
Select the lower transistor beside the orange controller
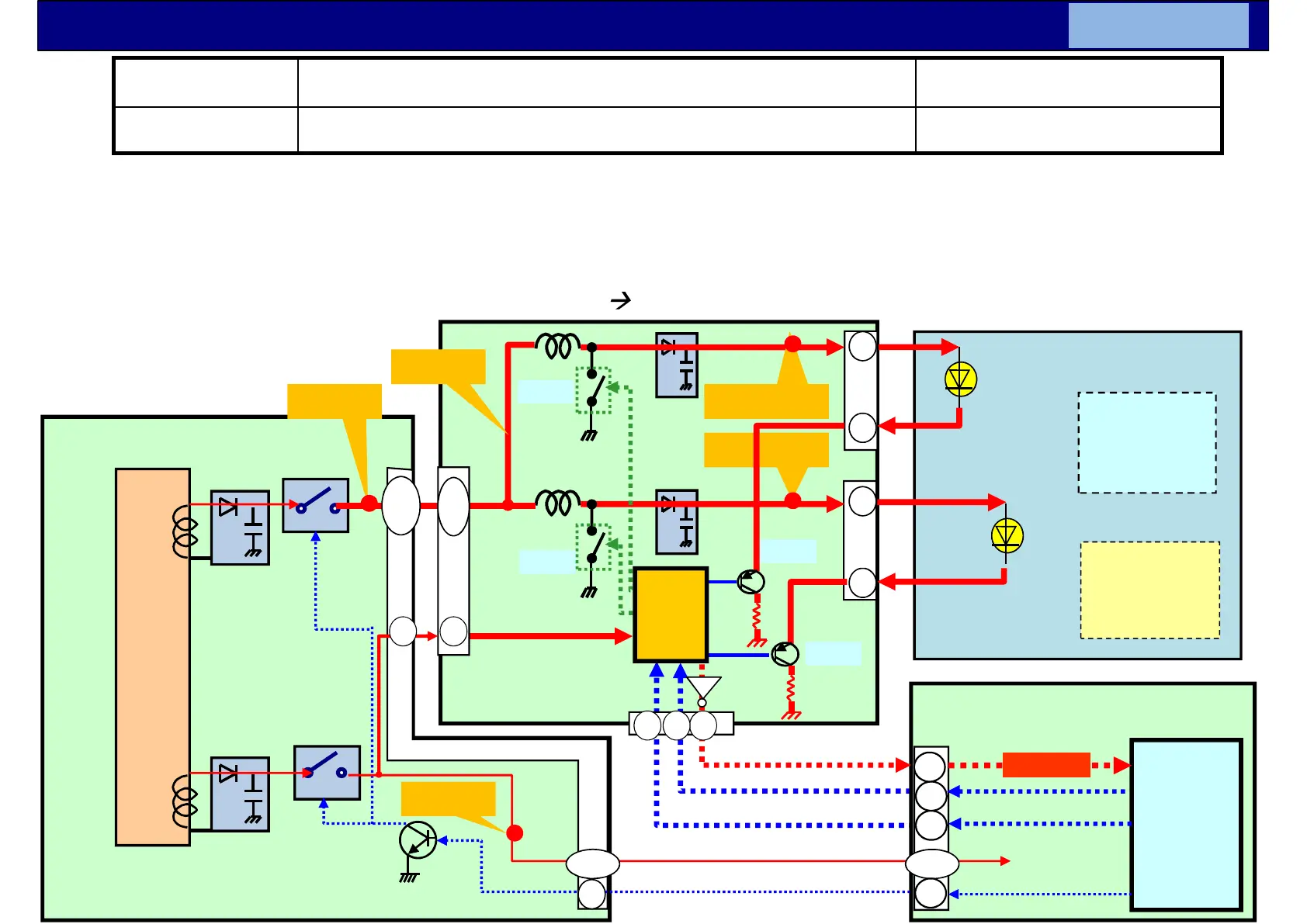785,654
